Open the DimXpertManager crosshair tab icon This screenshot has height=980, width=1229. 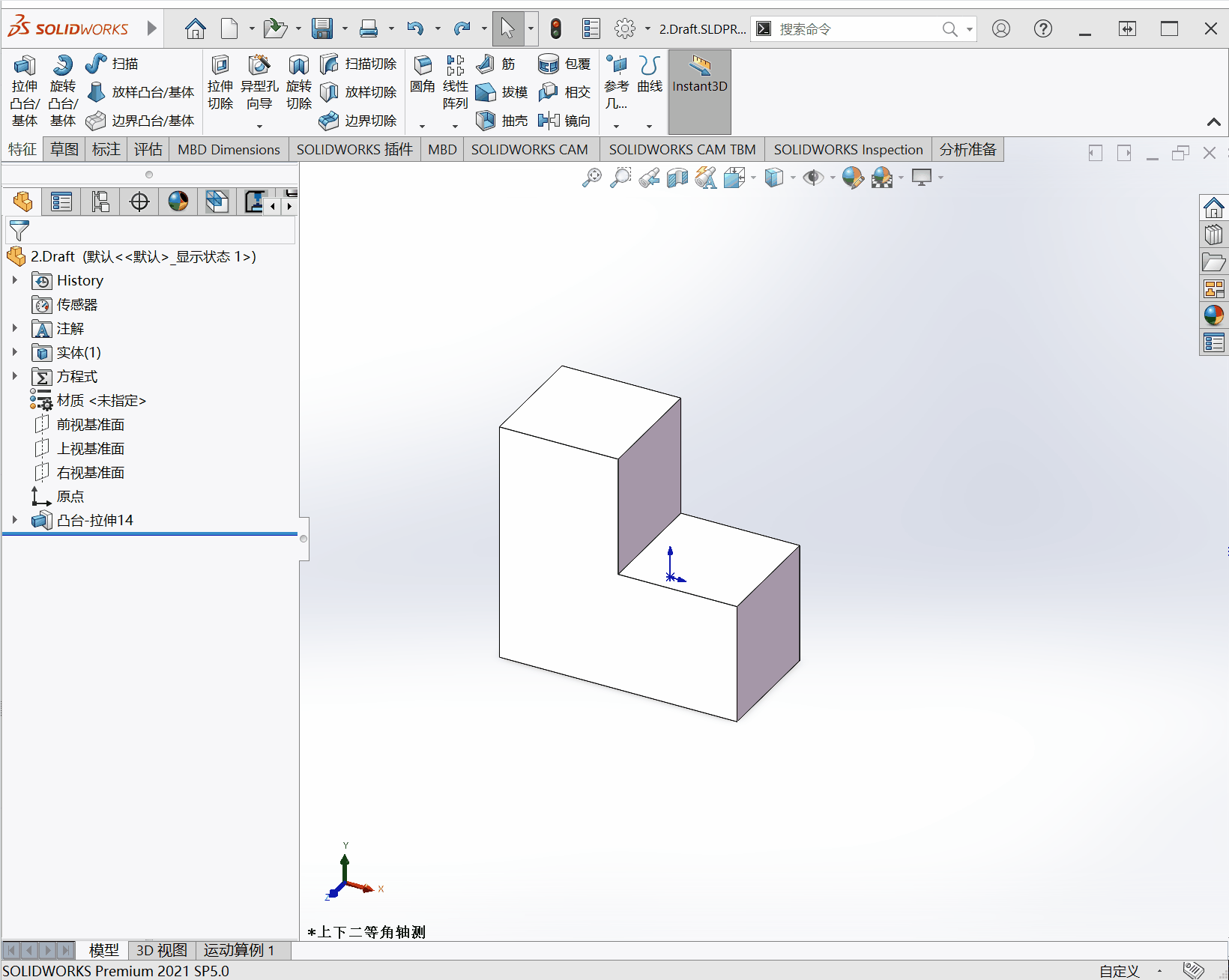139,202
